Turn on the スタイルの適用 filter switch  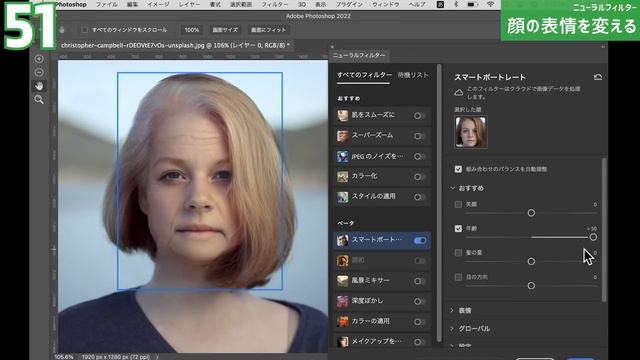[x=419, y=197]
